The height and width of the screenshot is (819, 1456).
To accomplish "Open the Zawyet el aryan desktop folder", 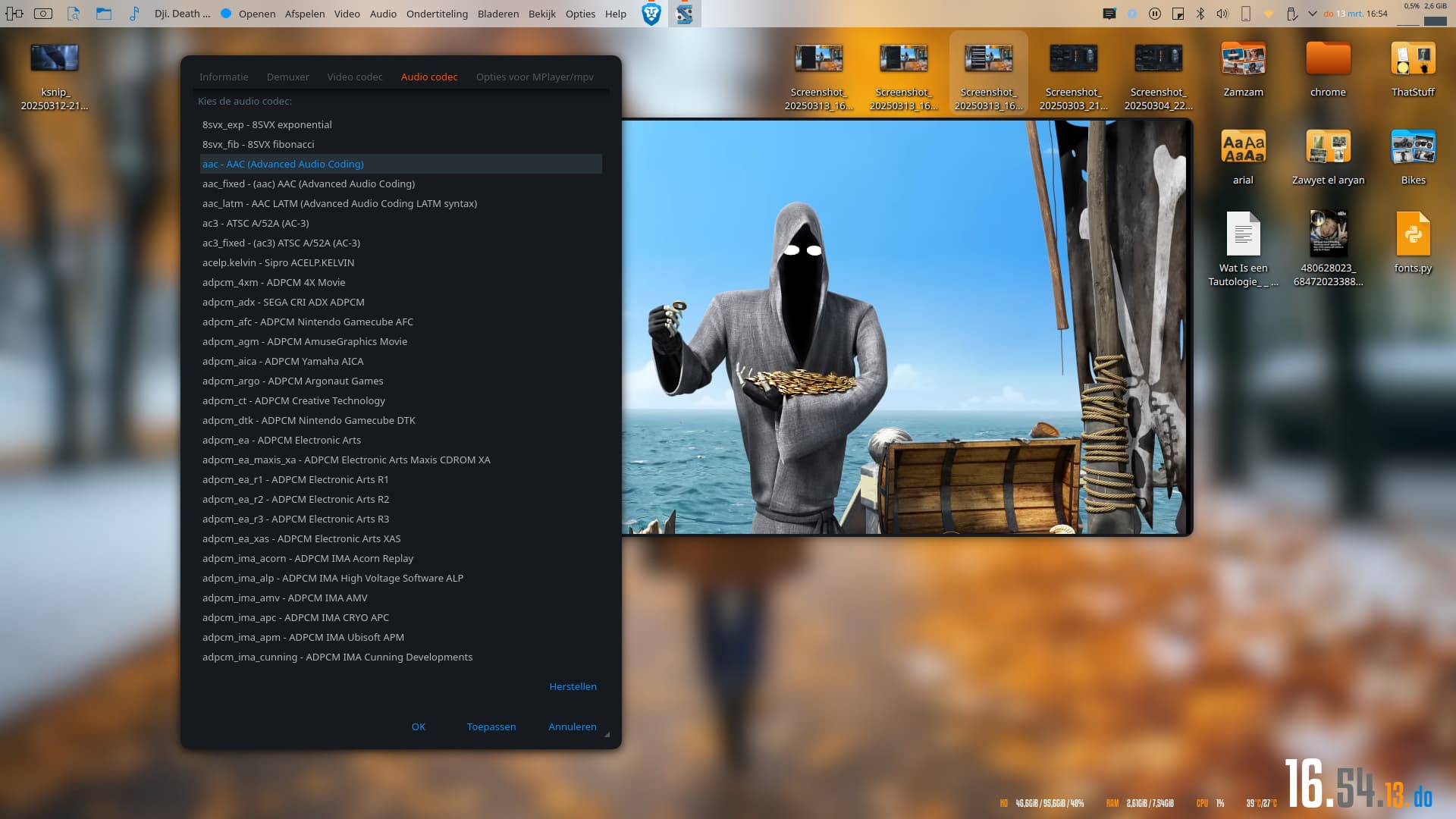I will (x=1328, y=157).
